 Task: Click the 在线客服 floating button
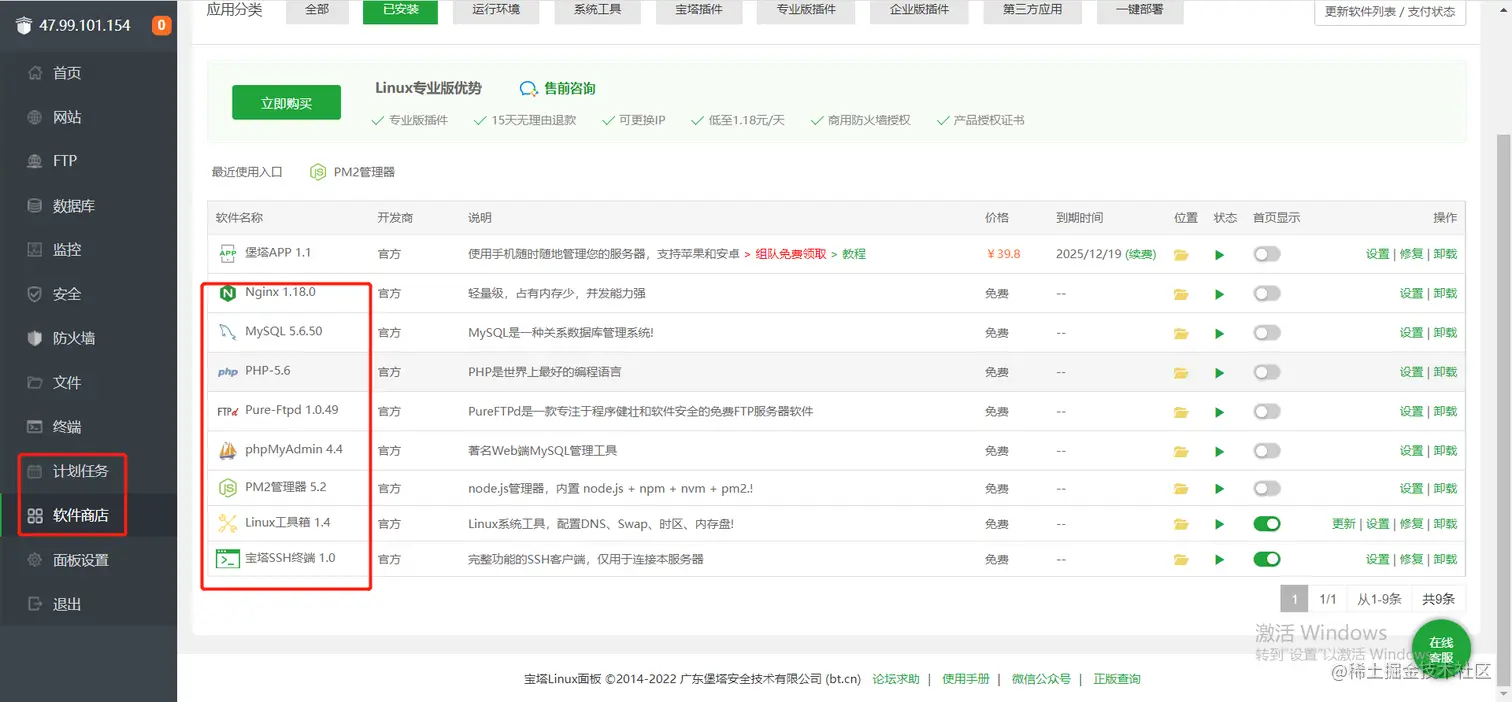click(1440, 650)
